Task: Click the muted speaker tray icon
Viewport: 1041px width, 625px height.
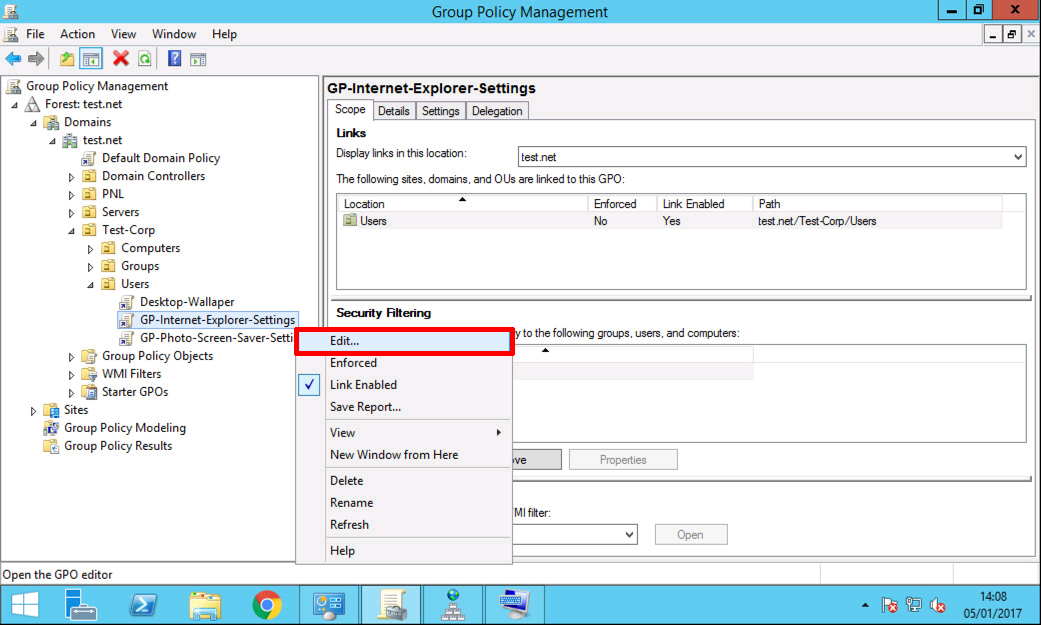Action: [x=937, y=605]
